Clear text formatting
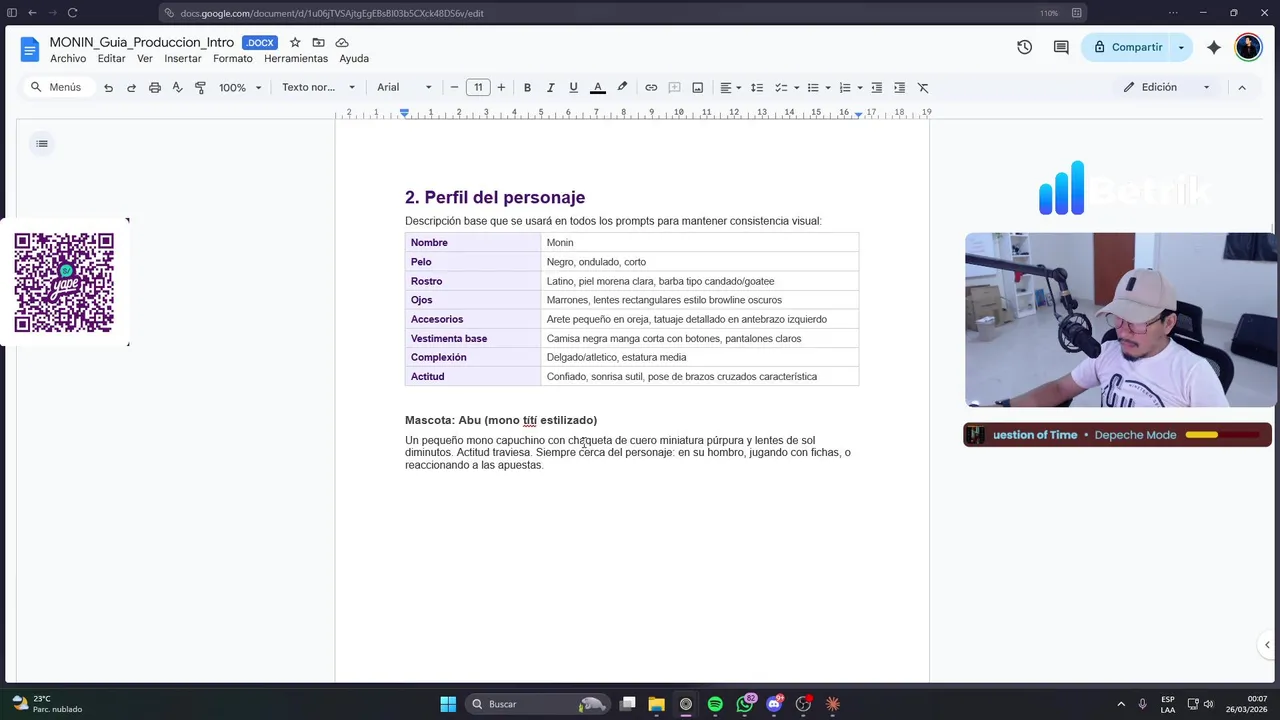 coord(923,88)
